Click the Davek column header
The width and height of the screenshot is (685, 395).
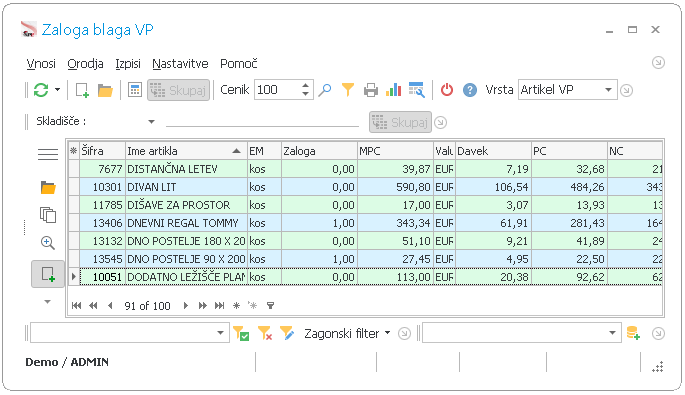click(x=493, y=151)
